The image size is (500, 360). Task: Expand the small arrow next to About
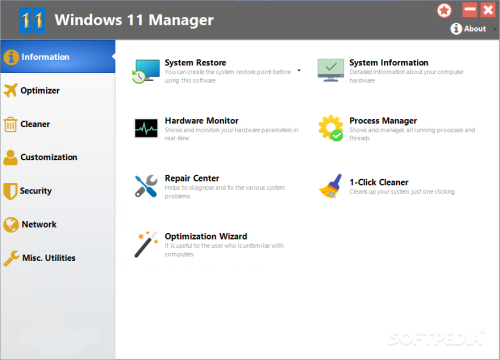point(495,29)
